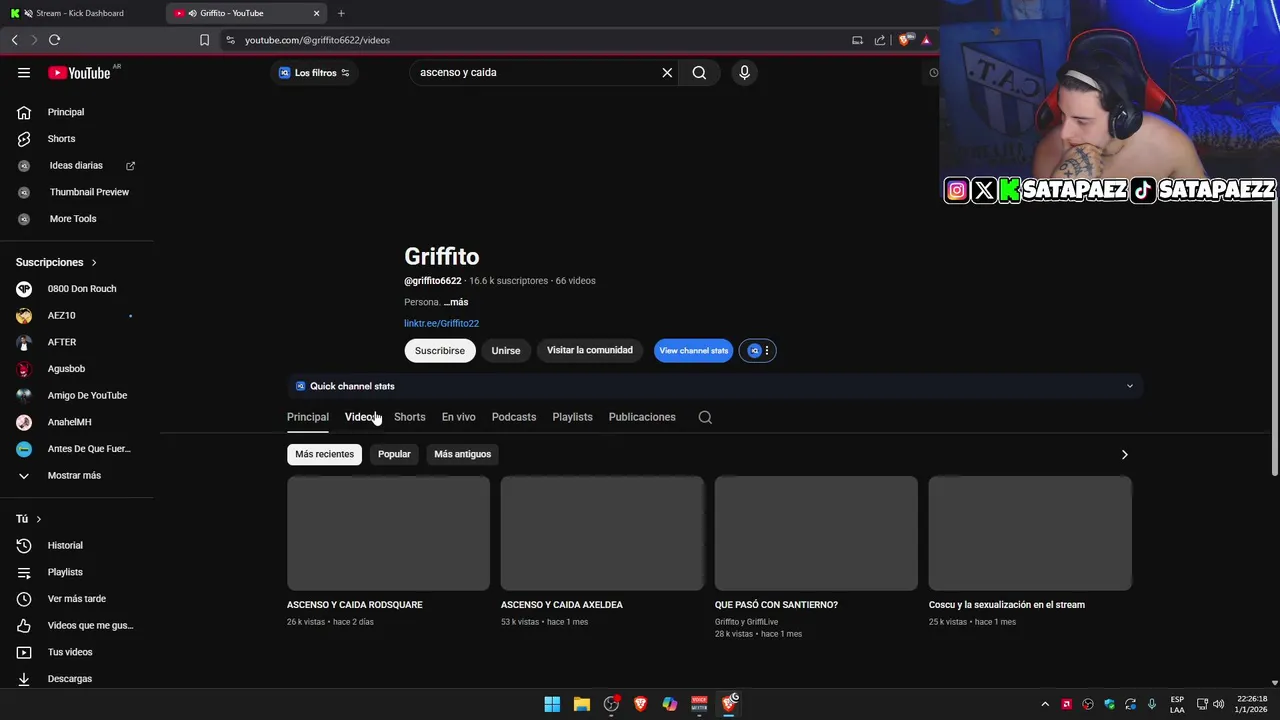Open Shorts in the left sidebar
This screenshot has width=1280, height=720.
tap(61, 139)
